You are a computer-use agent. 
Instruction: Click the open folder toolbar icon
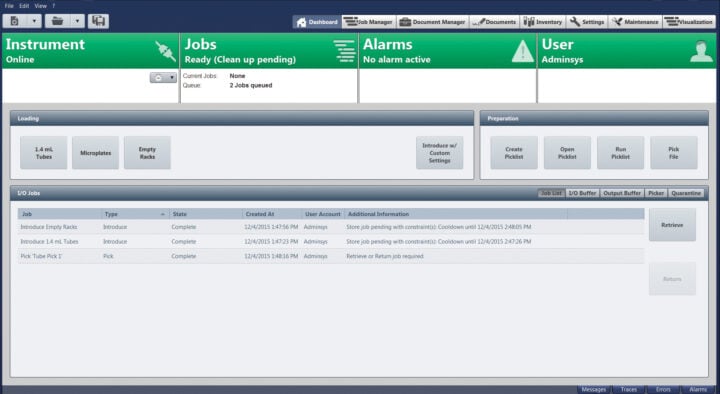pyautogui.click(x=57, y=21)
